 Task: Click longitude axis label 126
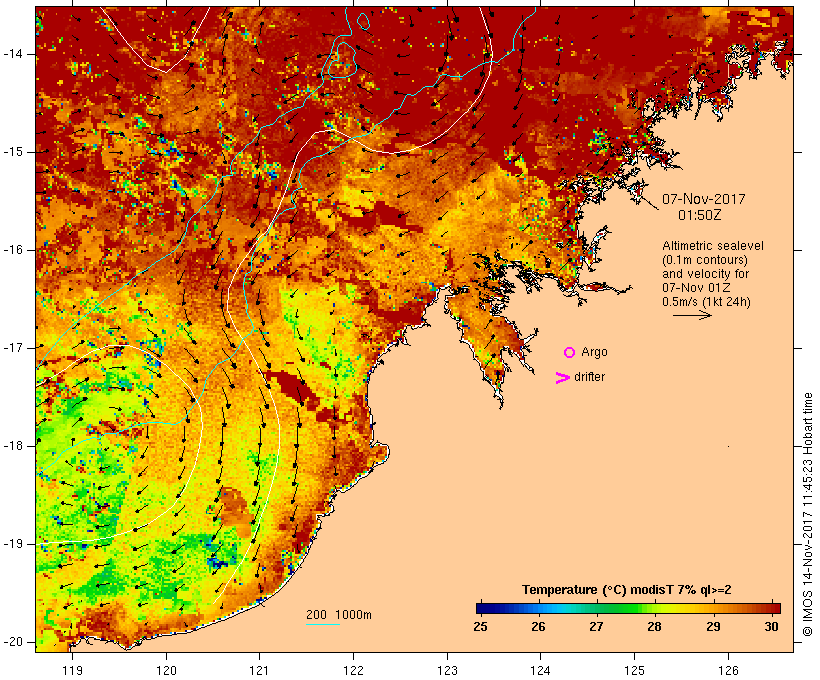click(x=728, y=670)
